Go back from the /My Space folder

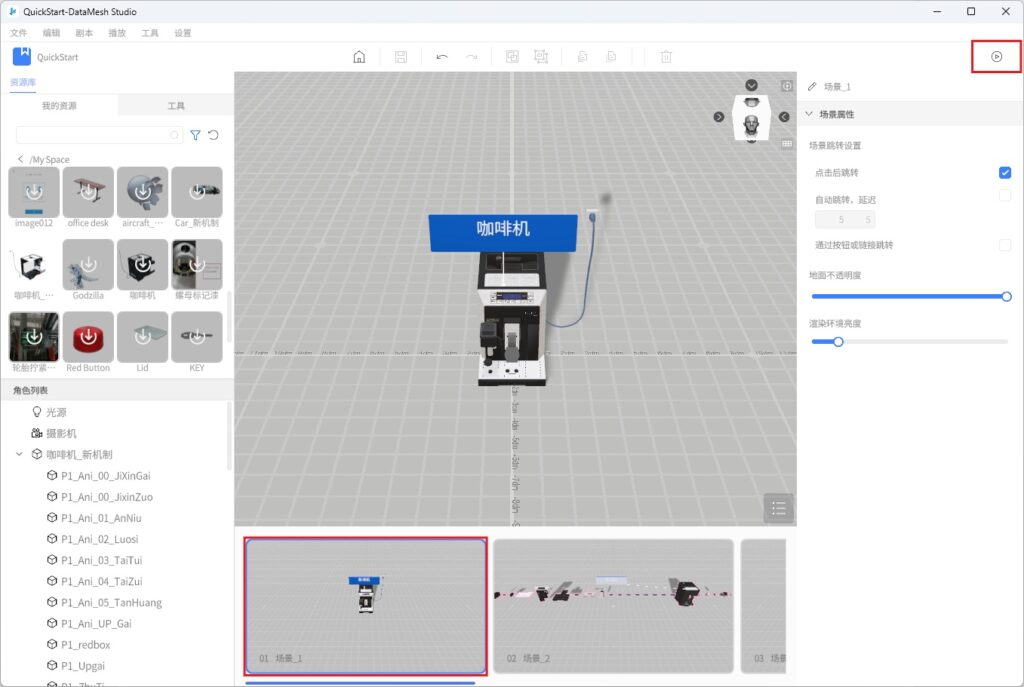pos(21,160)
